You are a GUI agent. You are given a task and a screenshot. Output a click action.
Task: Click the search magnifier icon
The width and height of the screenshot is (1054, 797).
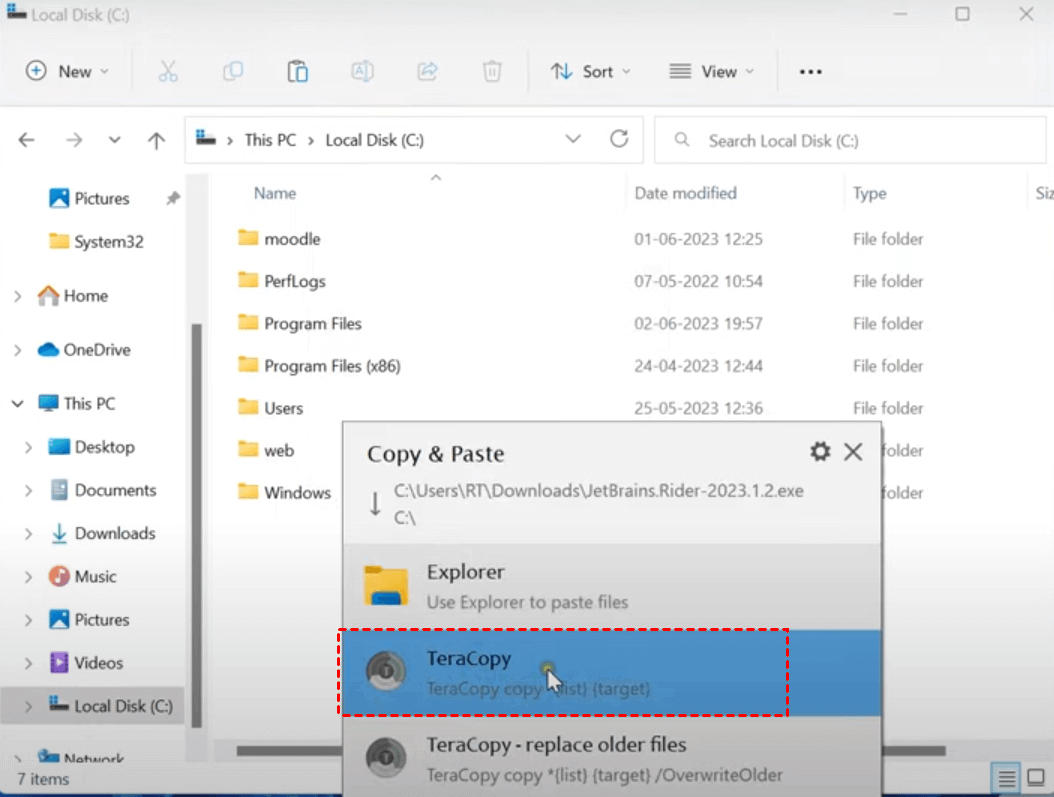pos(682,140)
